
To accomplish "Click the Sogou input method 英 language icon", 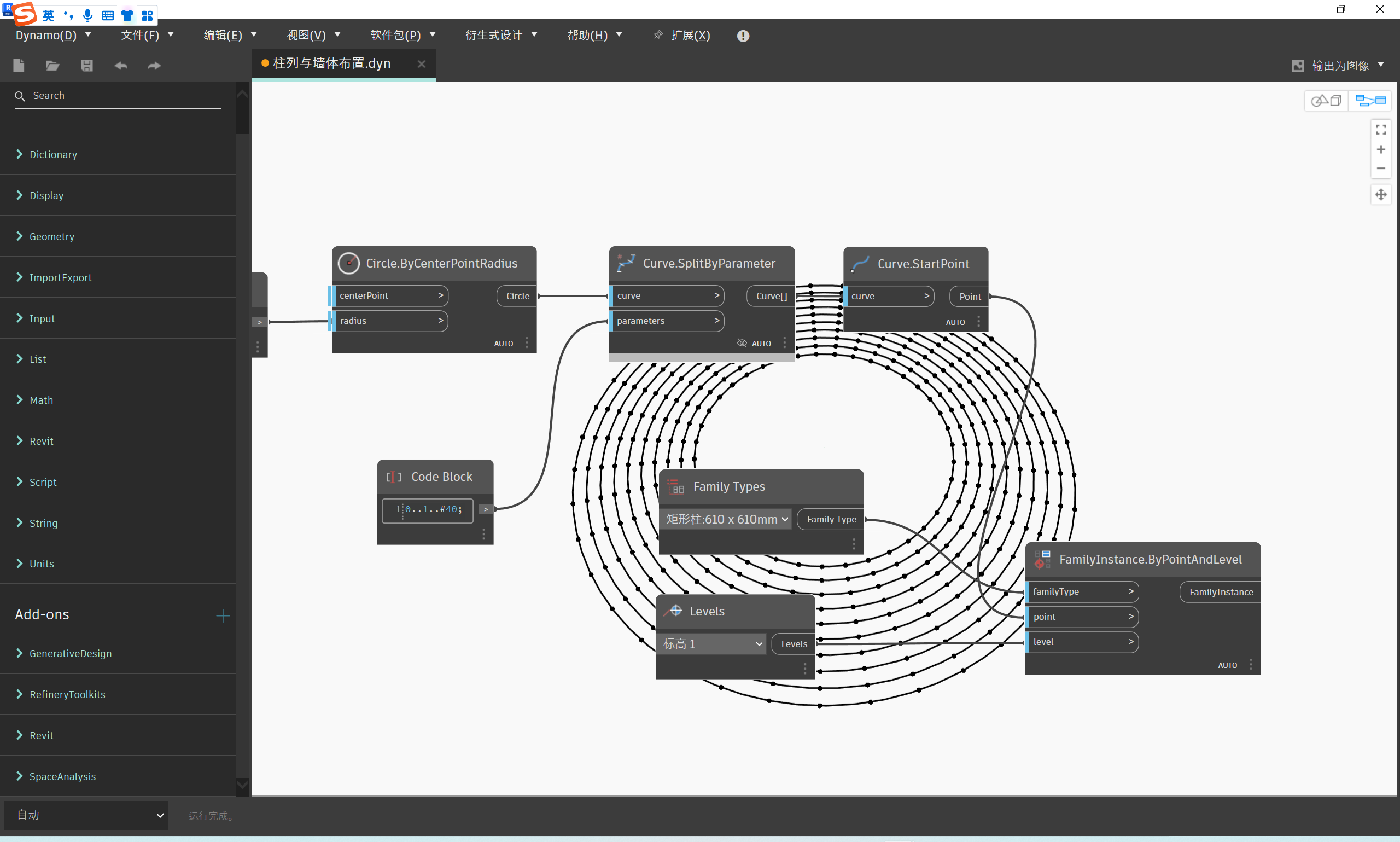I will pos(49,15).
